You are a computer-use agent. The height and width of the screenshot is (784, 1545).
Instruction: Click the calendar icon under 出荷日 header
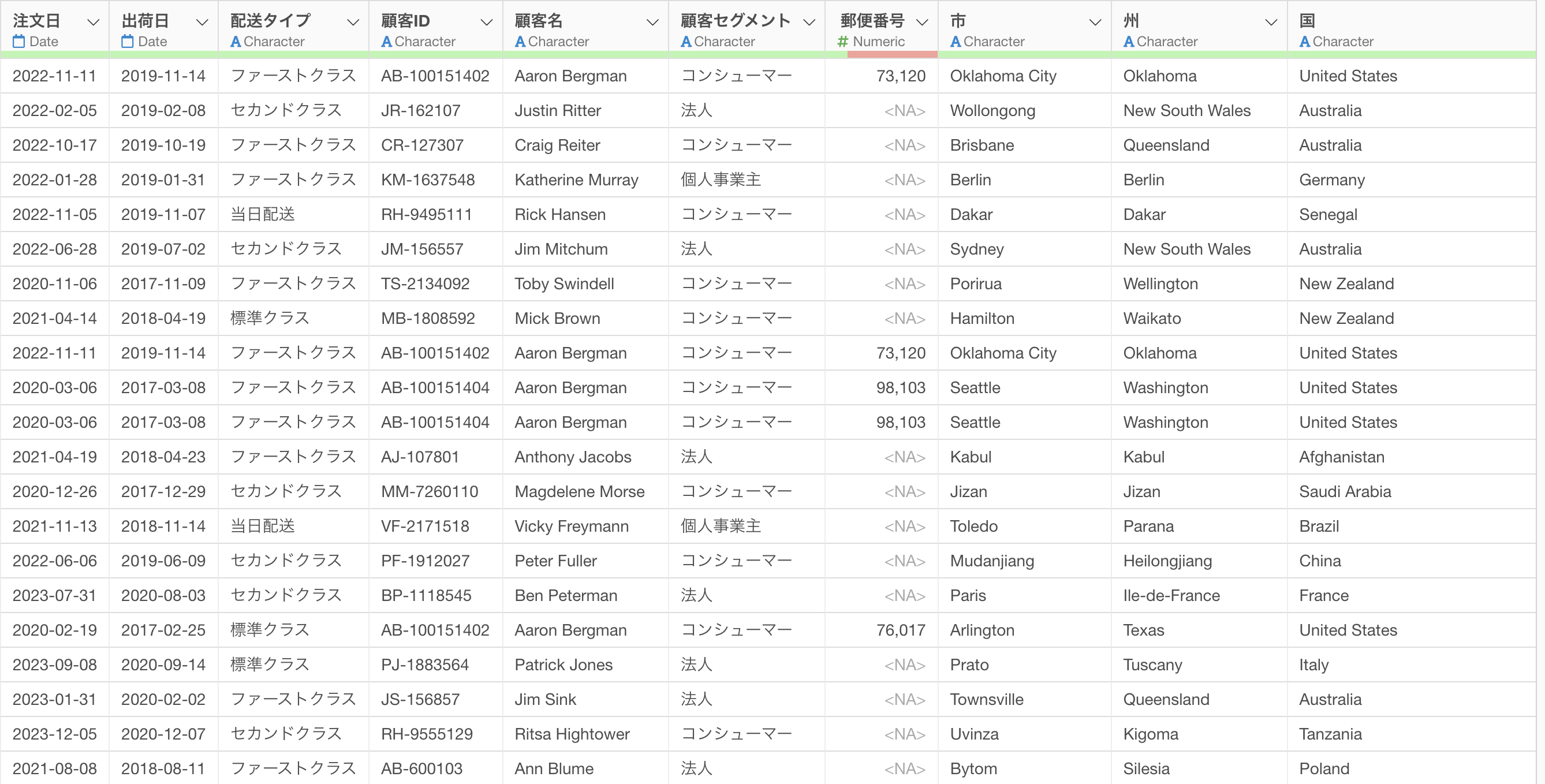(127, 42)
